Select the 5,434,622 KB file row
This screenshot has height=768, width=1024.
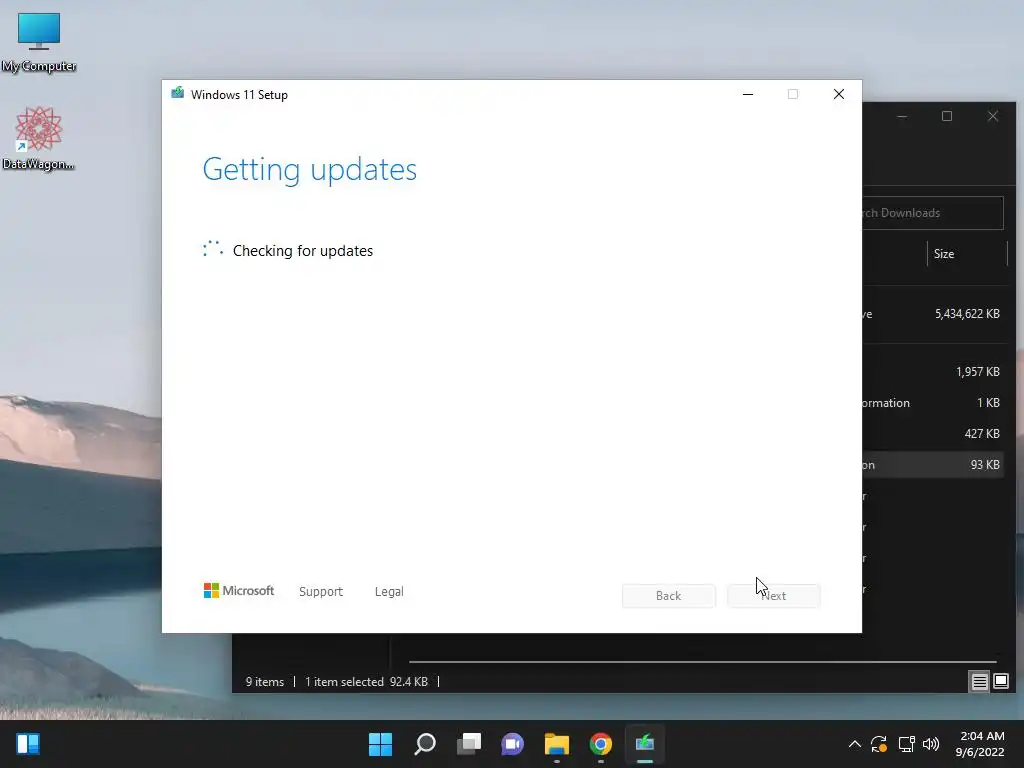933,314
